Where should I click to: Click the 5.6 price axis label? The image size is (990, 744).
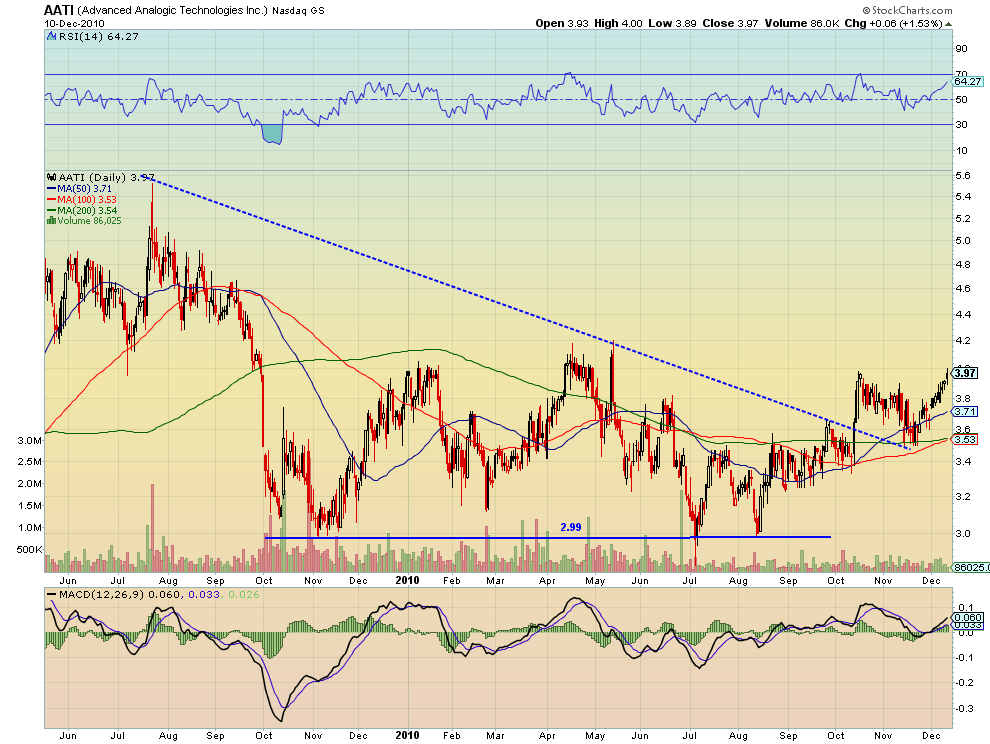click(963, 176)
